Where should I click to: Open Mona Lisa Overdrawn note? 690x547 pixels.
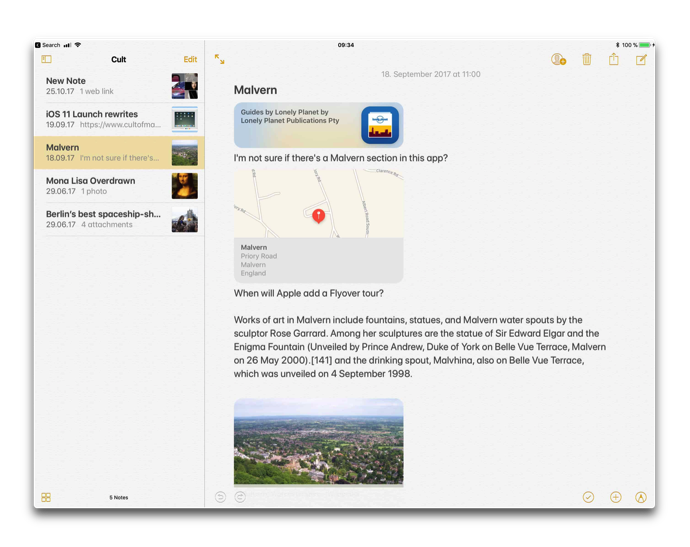click(119, 186)
